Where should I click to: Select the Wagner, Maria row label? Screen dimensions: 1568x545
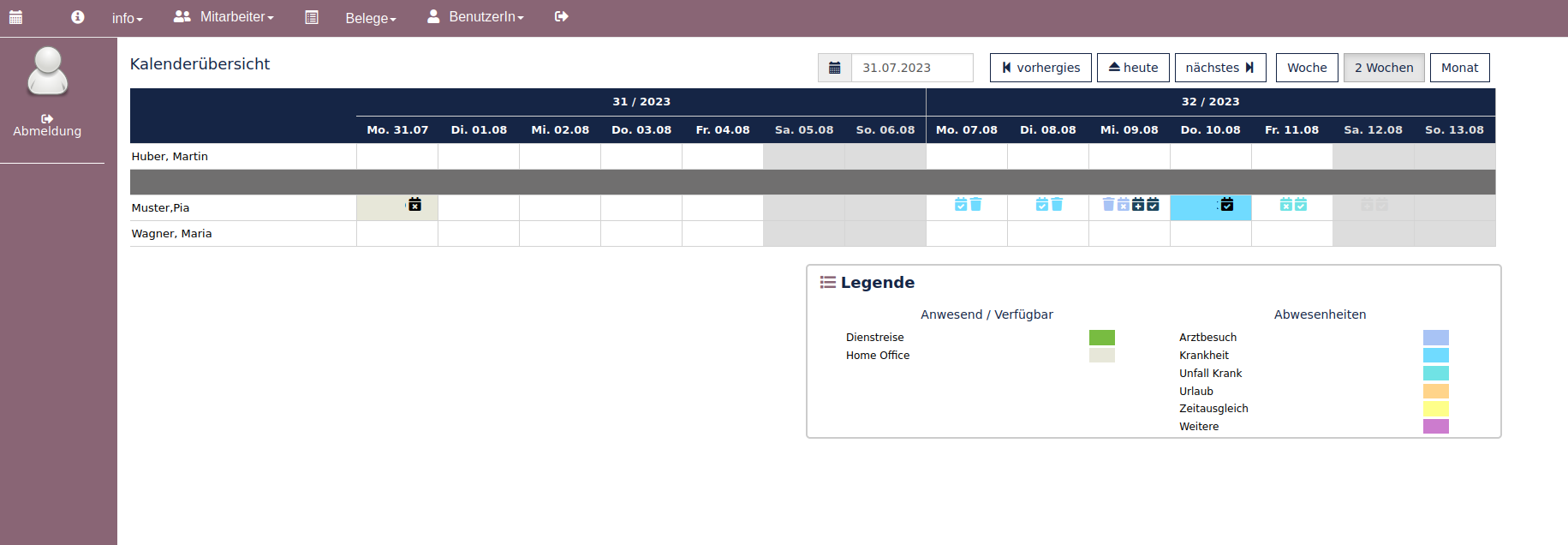pos(171,233)
